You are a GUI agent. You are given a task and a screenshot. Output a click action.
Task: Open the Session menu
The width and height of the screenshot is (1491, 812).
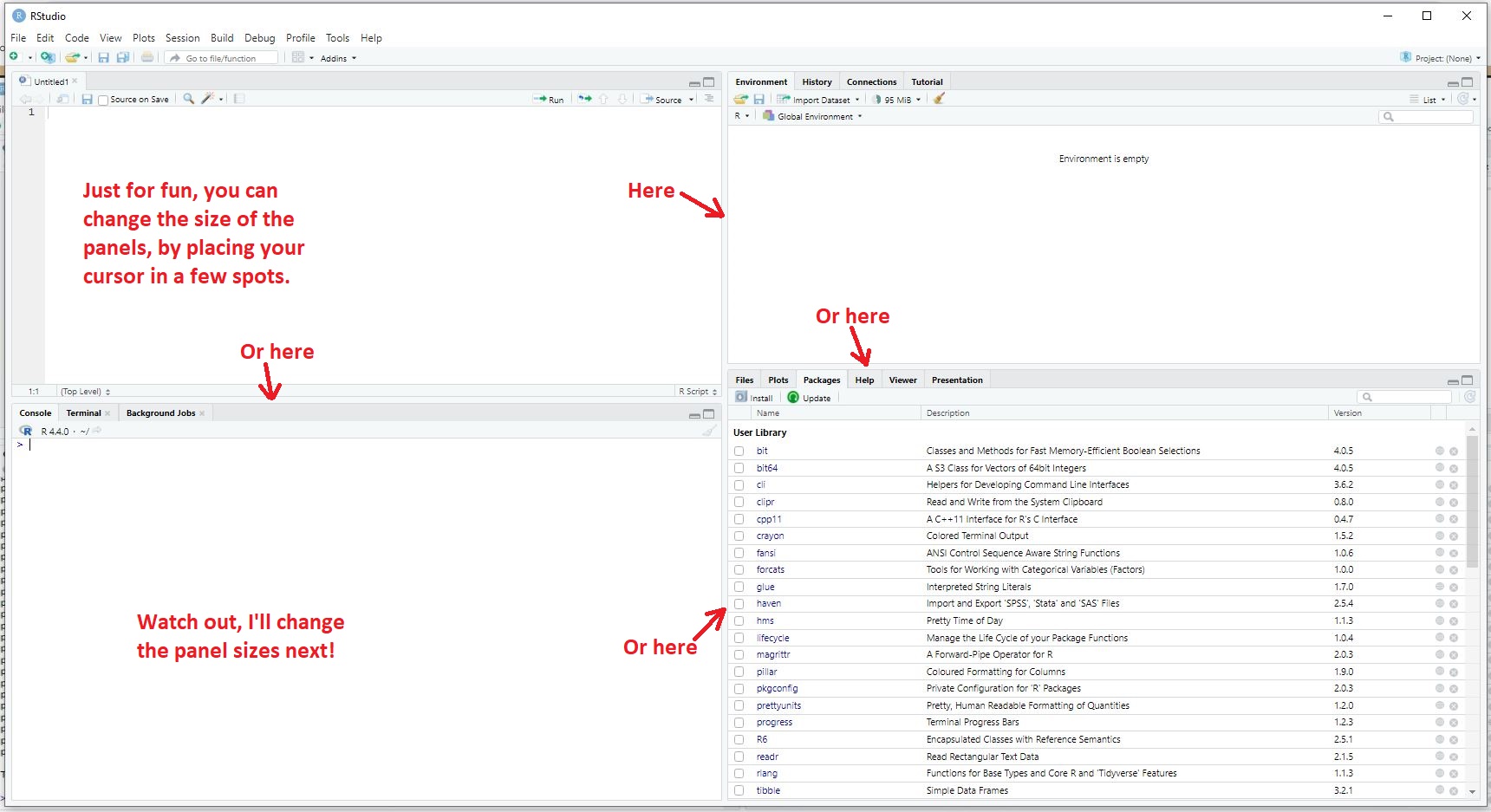(x=182, y=38)
